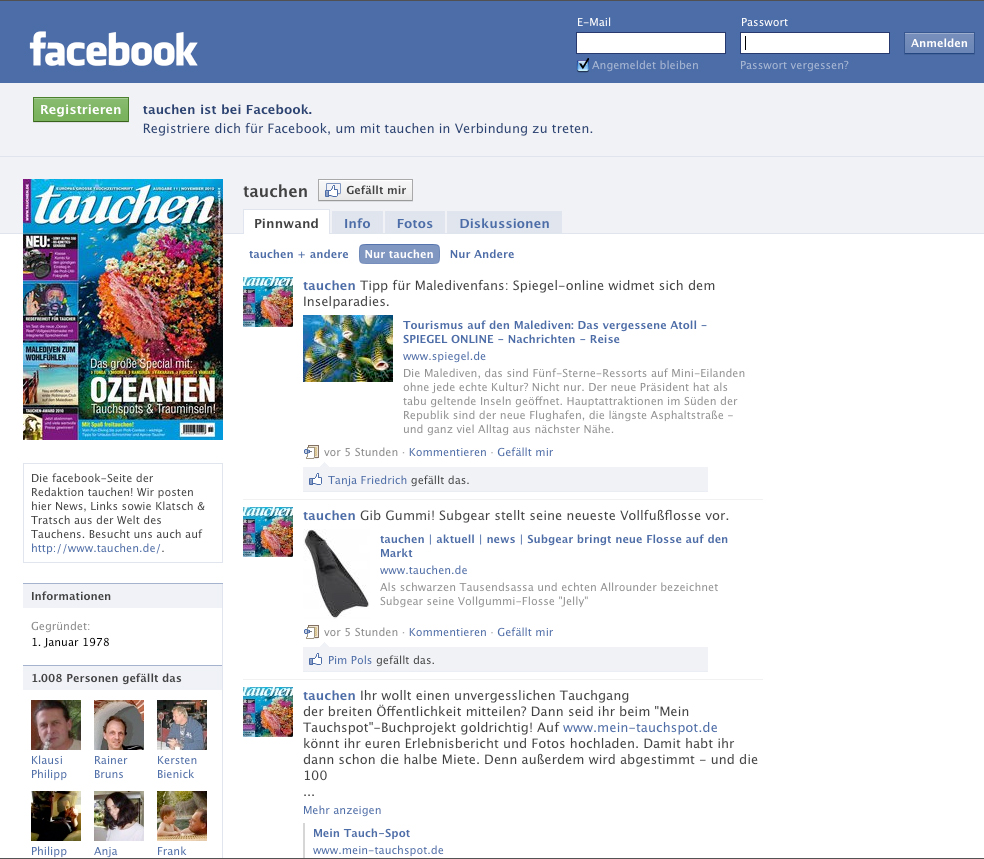Viewport: 984px width, 859px height.
Task: Click the Gefällt mir button beside tauchen
Action: 365,190
